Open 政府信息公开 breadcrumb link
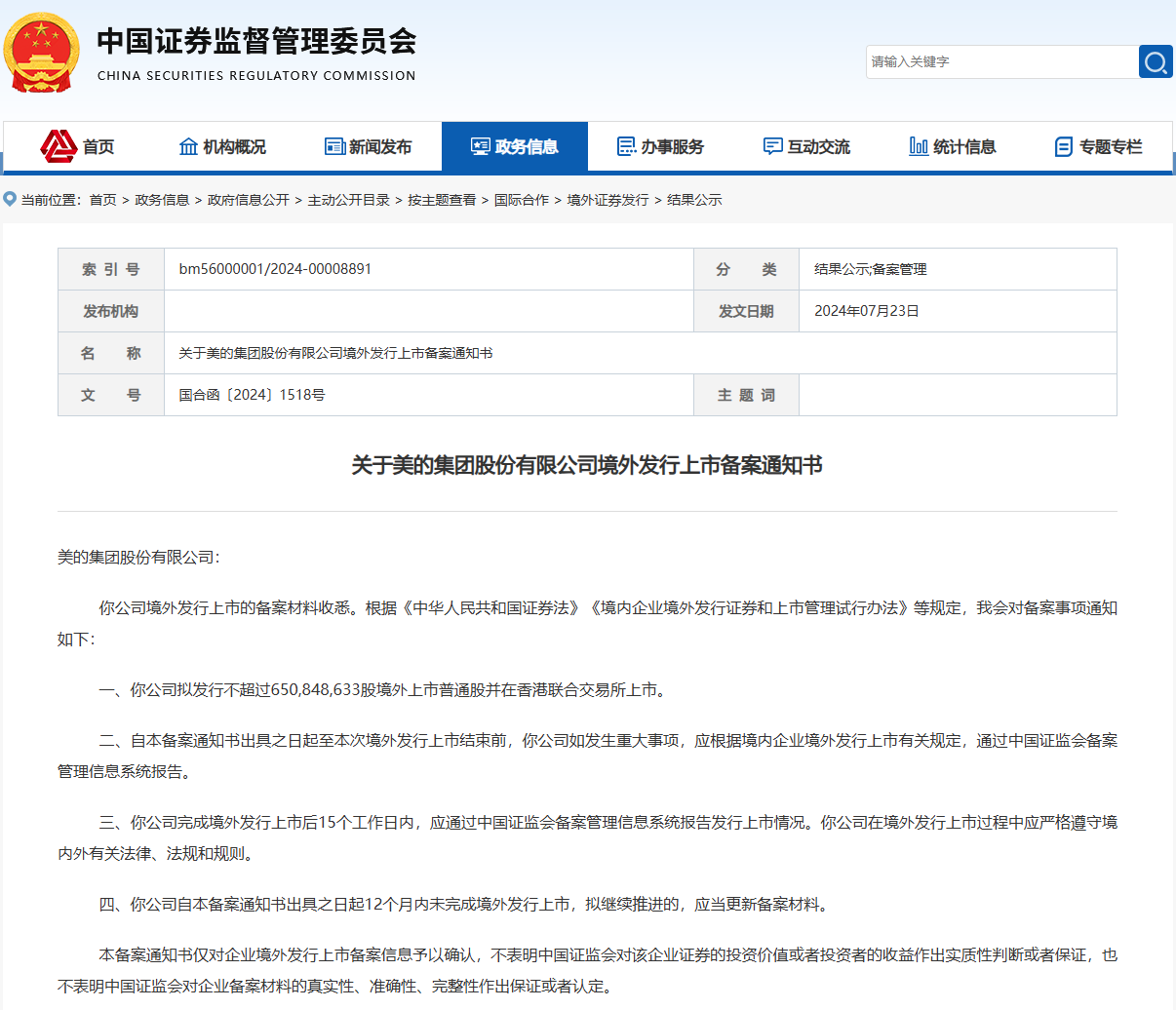 [x=249, y=200]
